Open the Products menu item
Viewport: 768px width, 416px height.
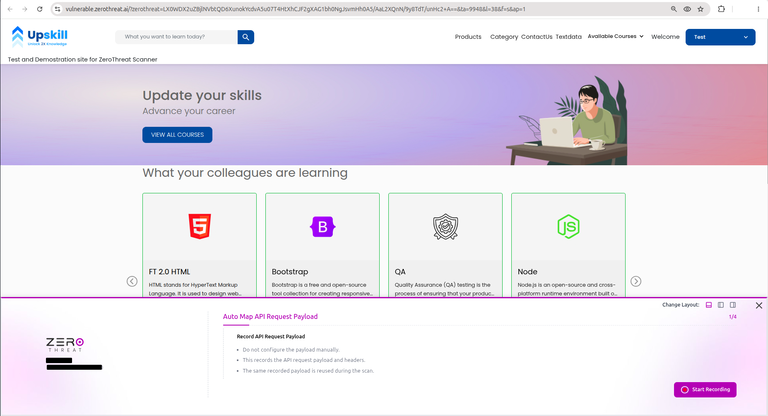(468, 37)
